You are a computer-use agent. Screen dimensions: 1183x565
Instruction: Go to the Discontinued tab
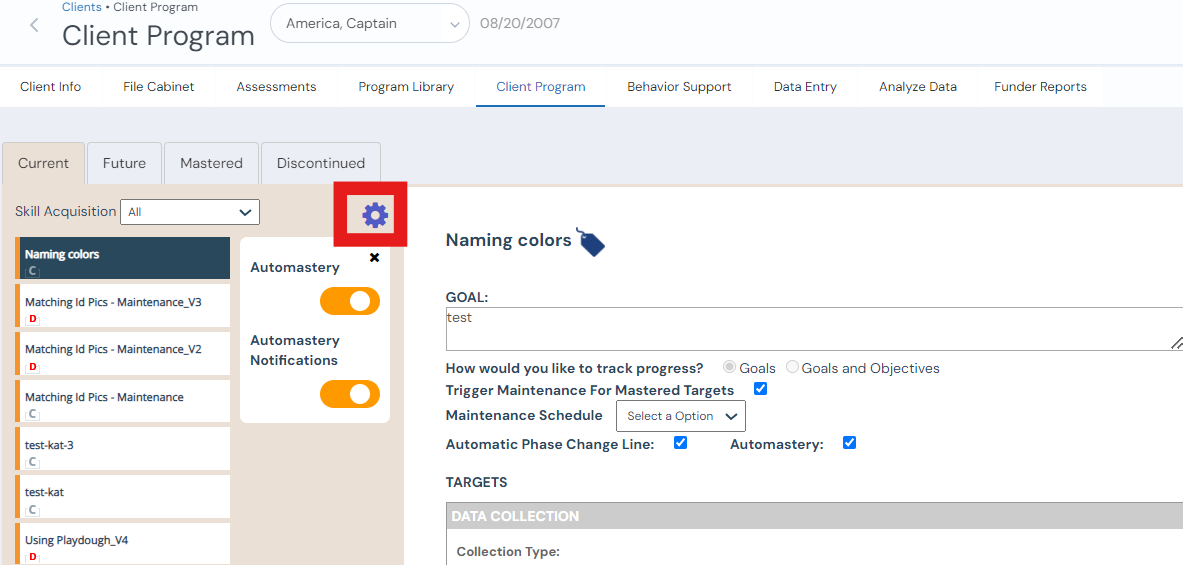(x=320, y=163)
